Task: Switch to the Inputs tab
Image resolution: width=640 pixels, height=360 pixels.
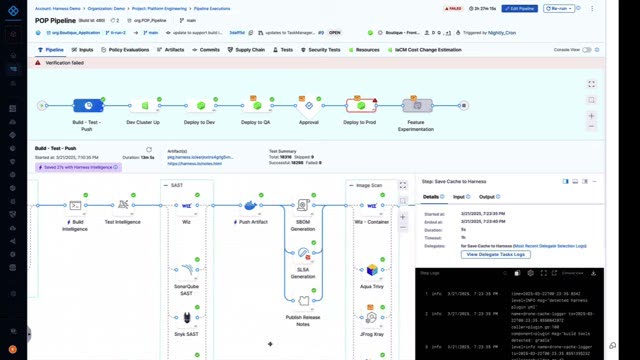Action: pyautogui.click(x=82, y=50)
